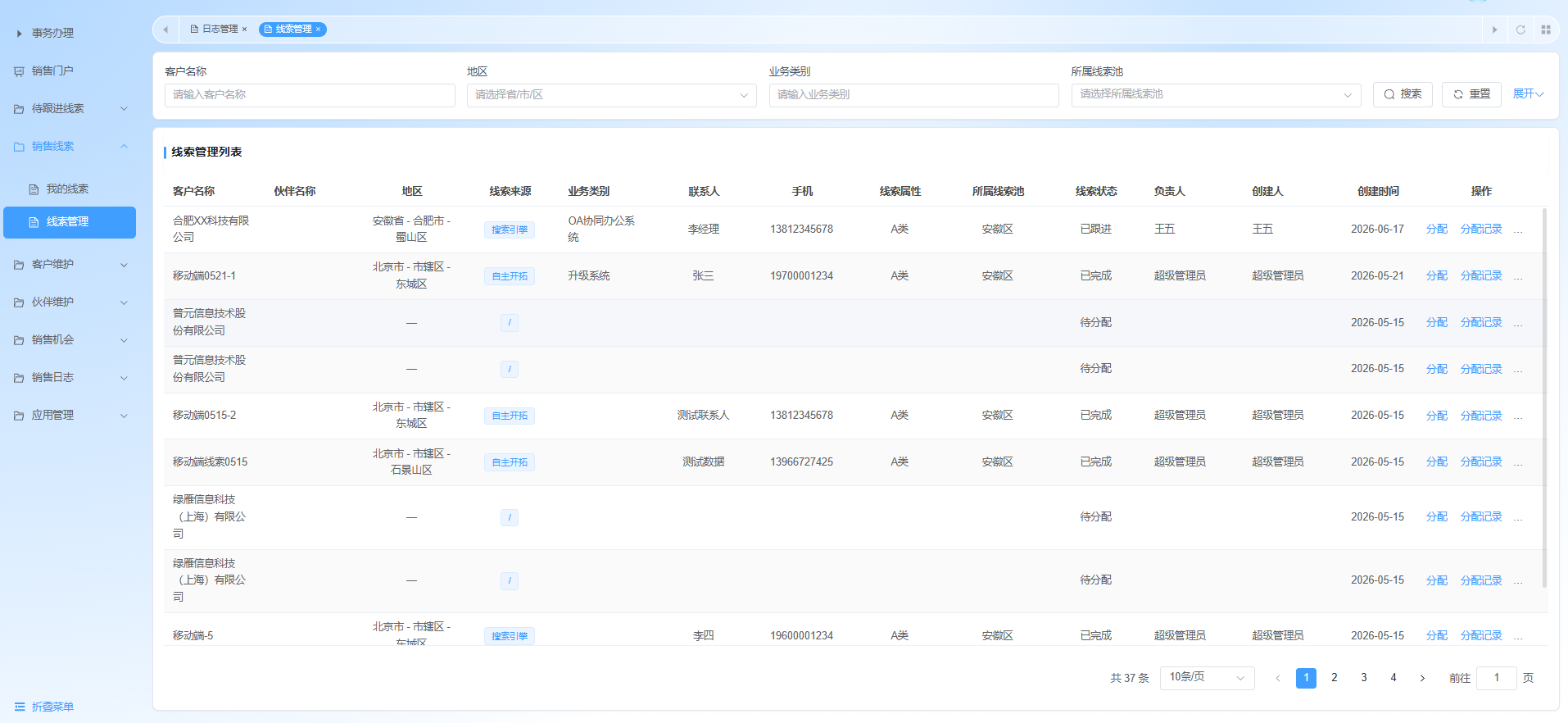The image size is (1568, 723).
Task: Click the phone number 13966727425
Action: (801, 462)
